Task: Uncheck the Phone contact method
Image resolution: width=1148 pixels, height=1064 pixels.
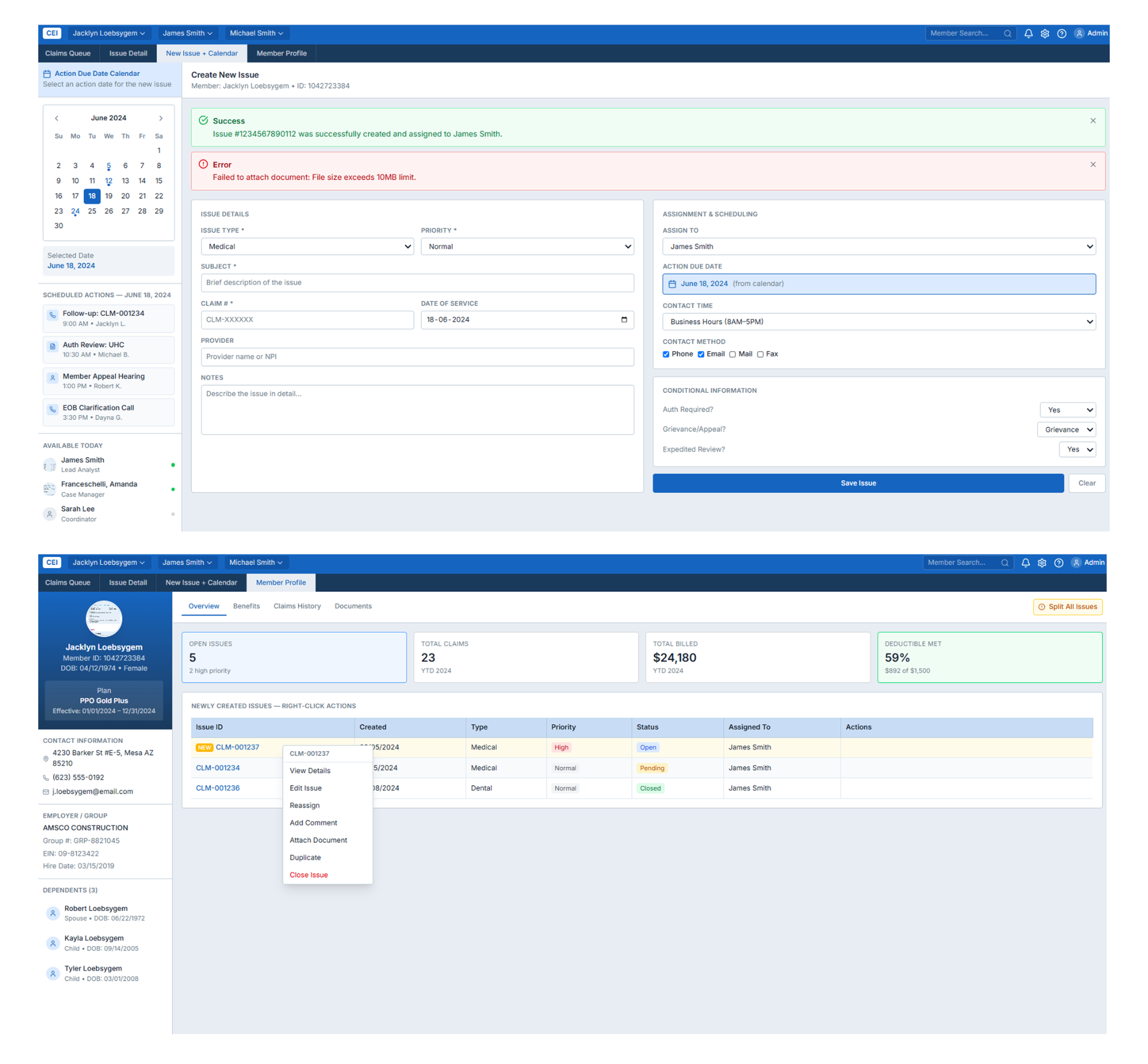Action: click(x=666, y=354)
